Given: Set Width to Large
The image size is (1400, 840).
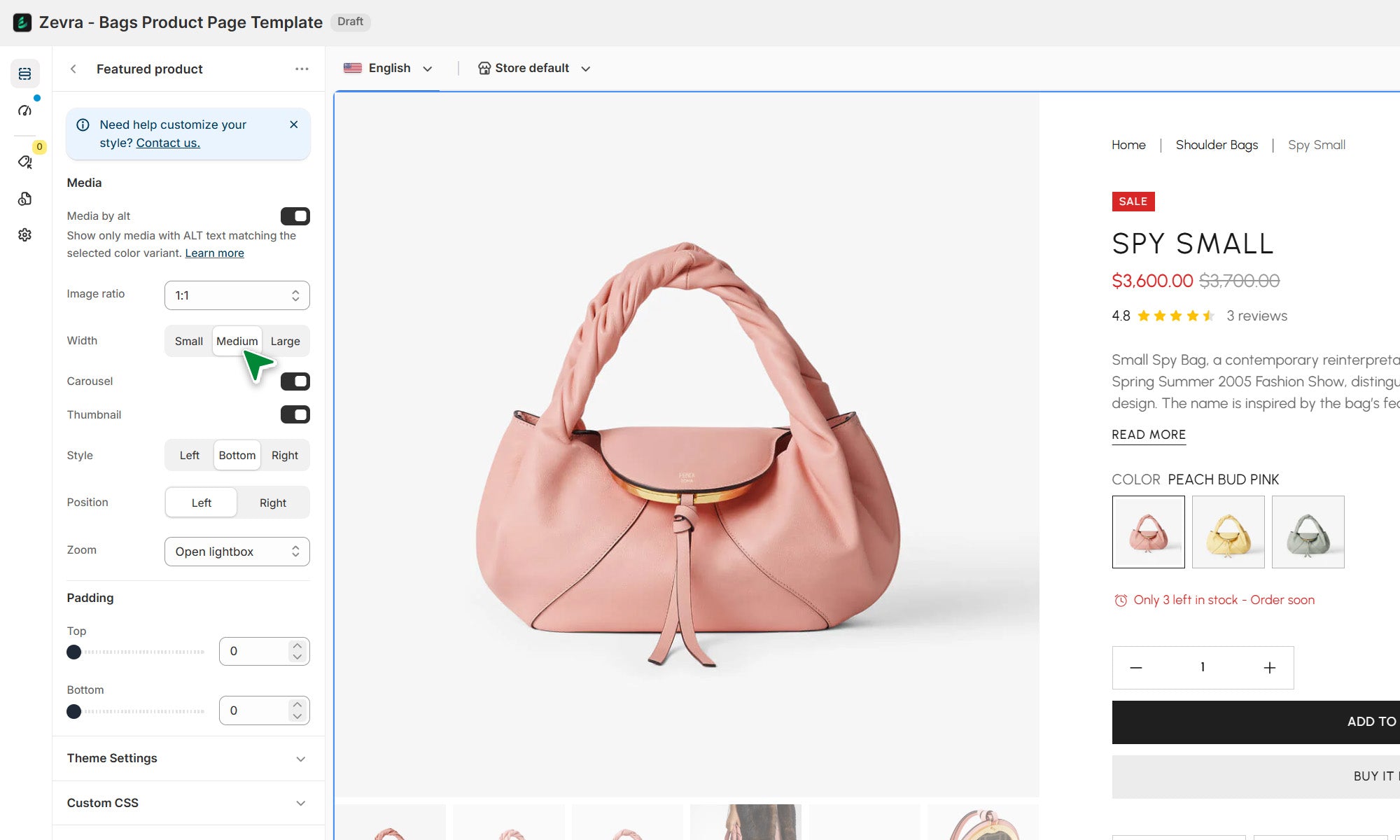Looking at the screenshot, I should pos(285,341).
